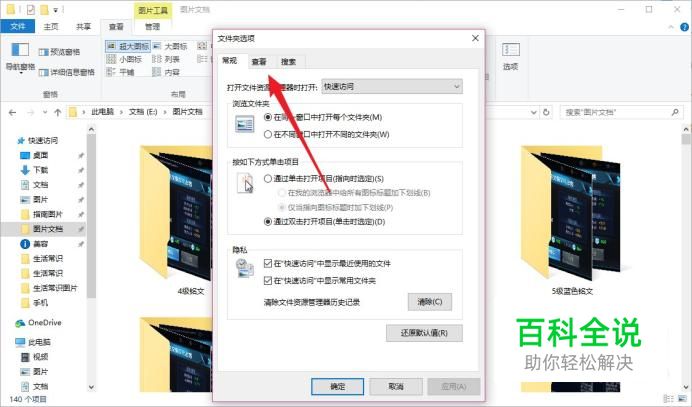Toggle 在快速访问中显示常用文件夹 checkbox
This screenshot has height=407, width=692.
click(x=267, y=280)
